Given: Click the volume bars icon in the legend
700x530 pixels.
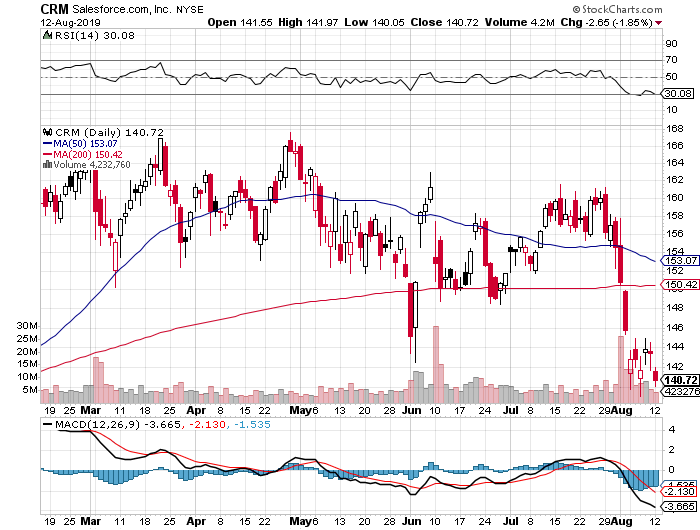Looking at the screenshot, I should [x=47, y=165].
